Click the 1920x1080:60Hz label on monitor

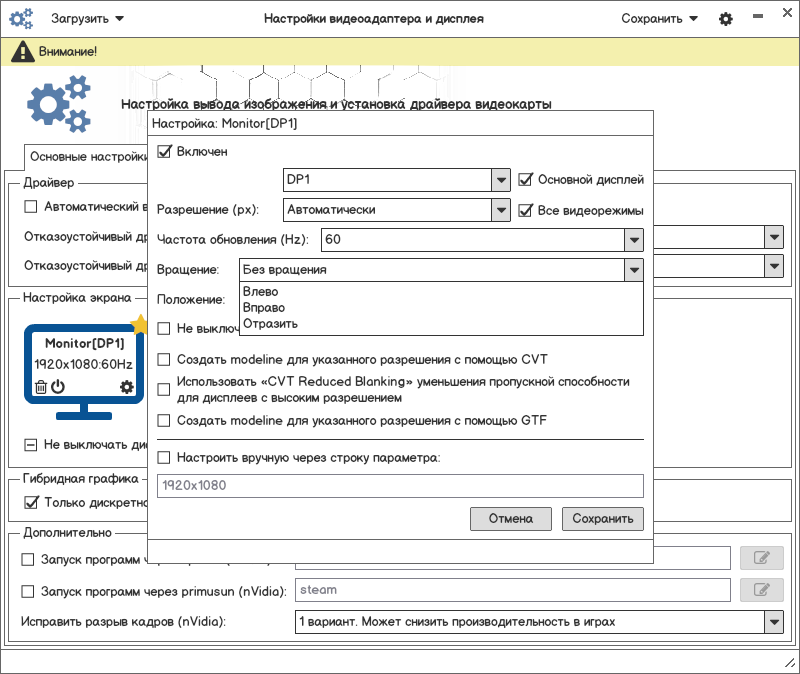(84, 364)
